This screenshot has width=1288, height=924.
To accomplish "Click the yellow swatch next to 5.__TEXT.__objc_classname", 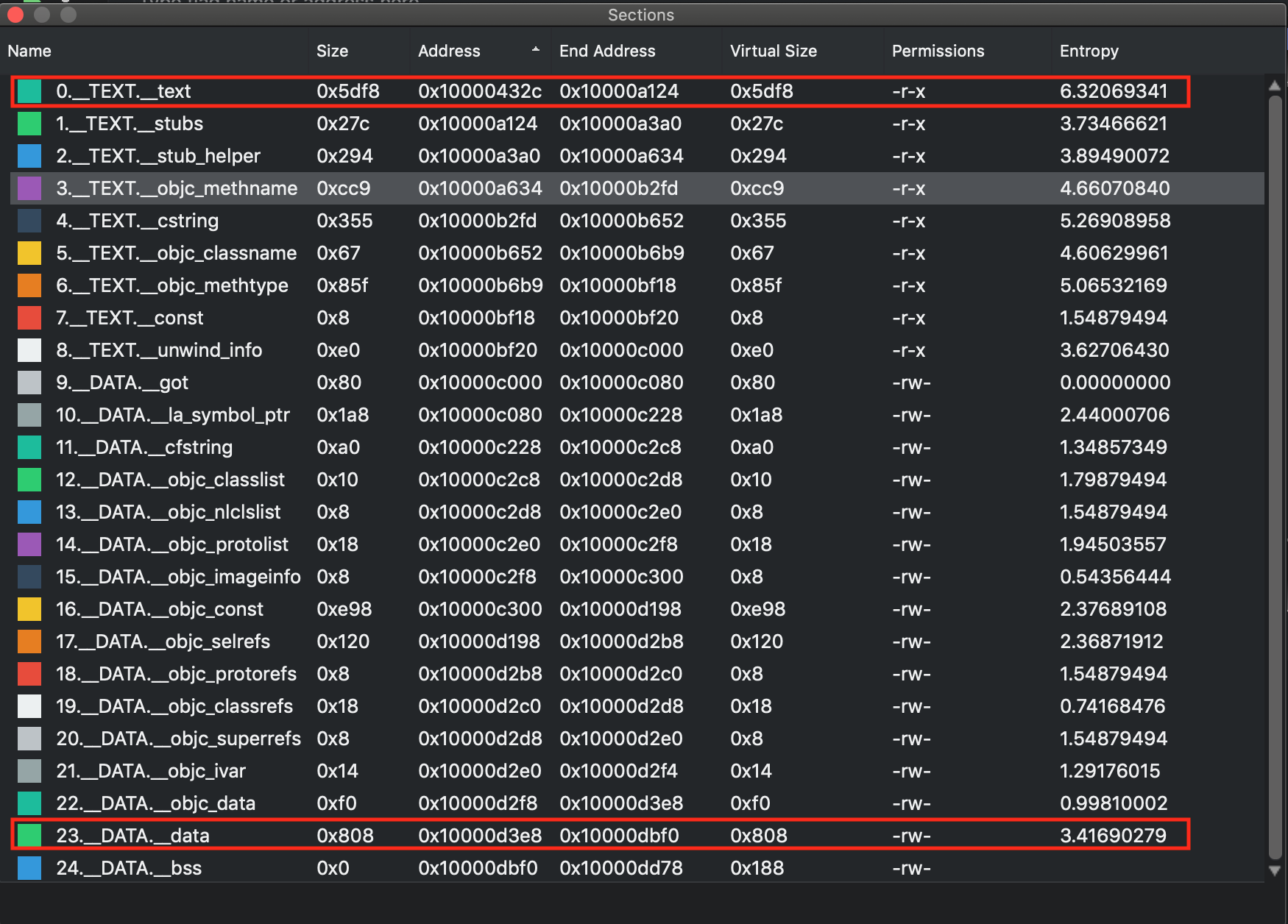I will tap(29, 253).
